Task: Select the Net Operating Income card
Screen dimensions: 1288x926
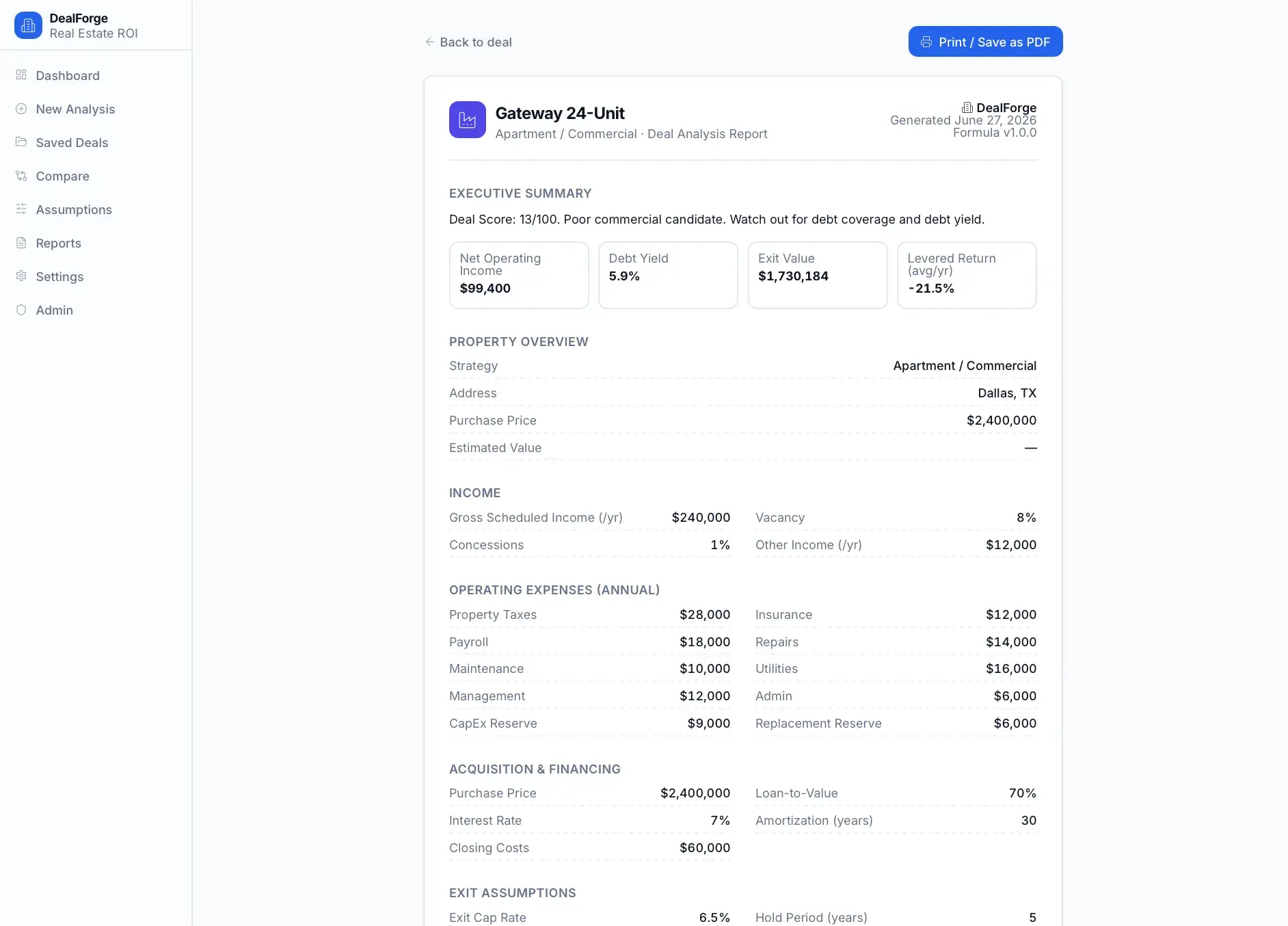Action: point(519,275)
